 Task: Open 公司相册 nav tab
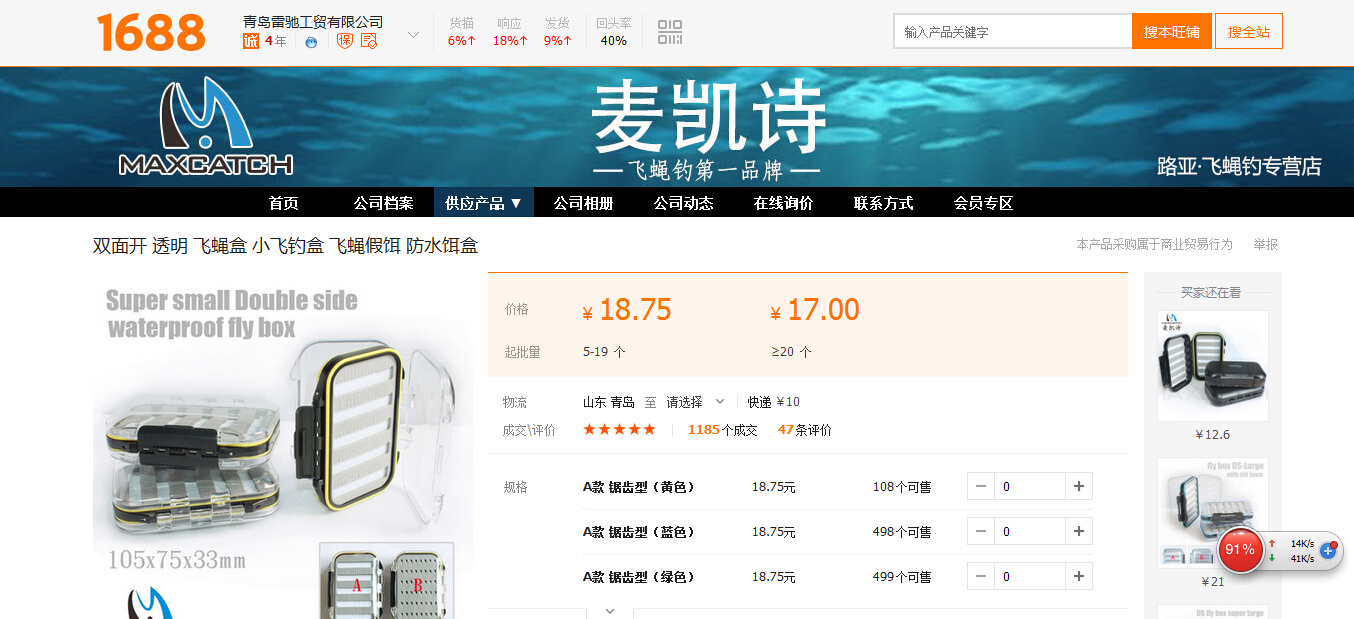tap(584, 203)
